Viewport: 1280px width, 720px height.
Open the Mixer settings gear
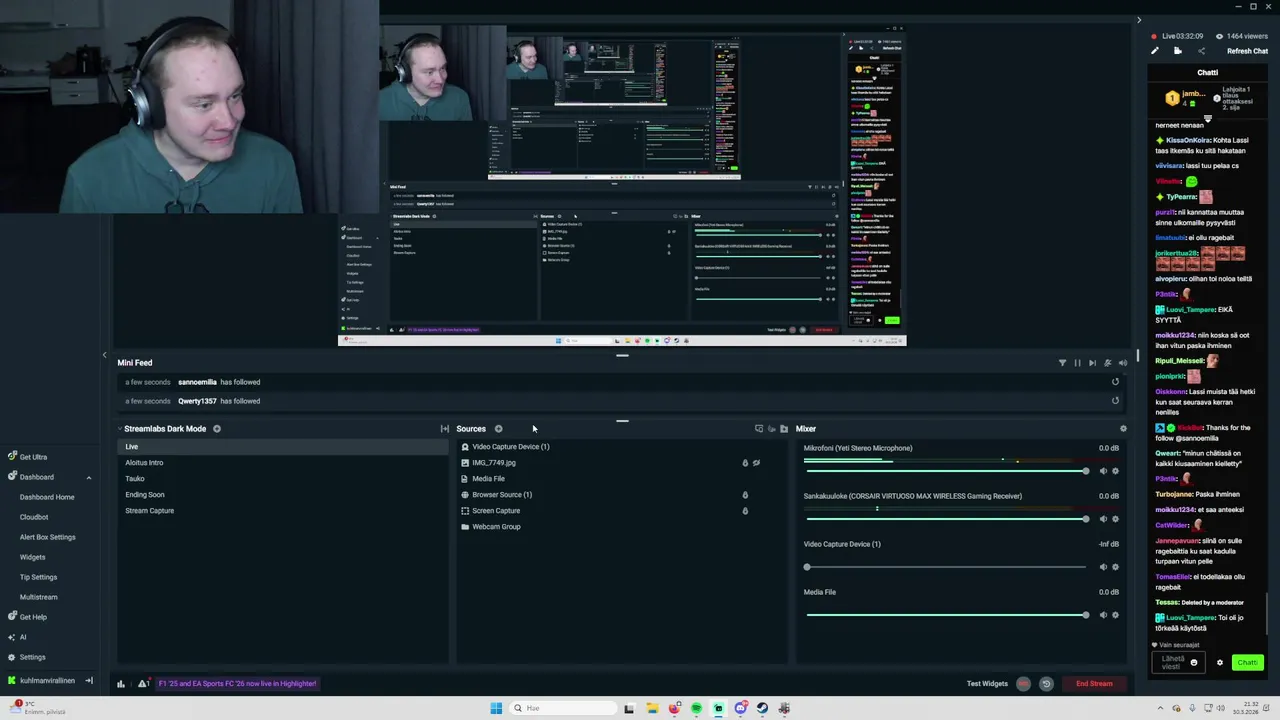point(1123,429)
